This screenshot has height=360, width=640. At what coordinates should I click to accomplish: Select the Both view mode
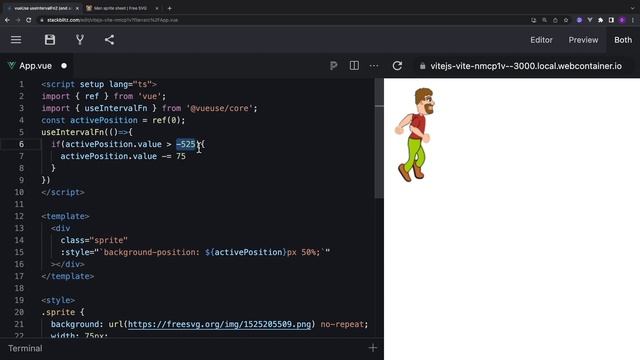click(x=623, y=40)
